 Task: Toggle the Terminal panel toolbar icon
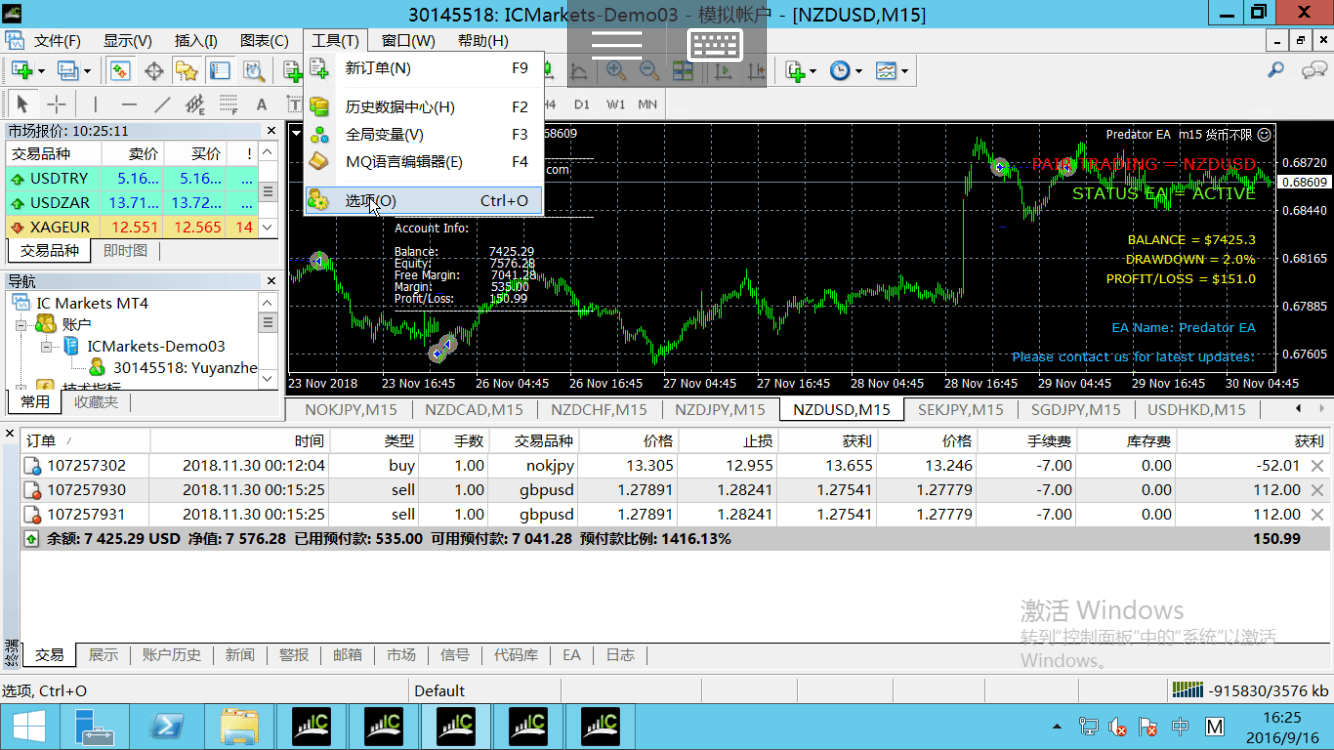(220, 71)
